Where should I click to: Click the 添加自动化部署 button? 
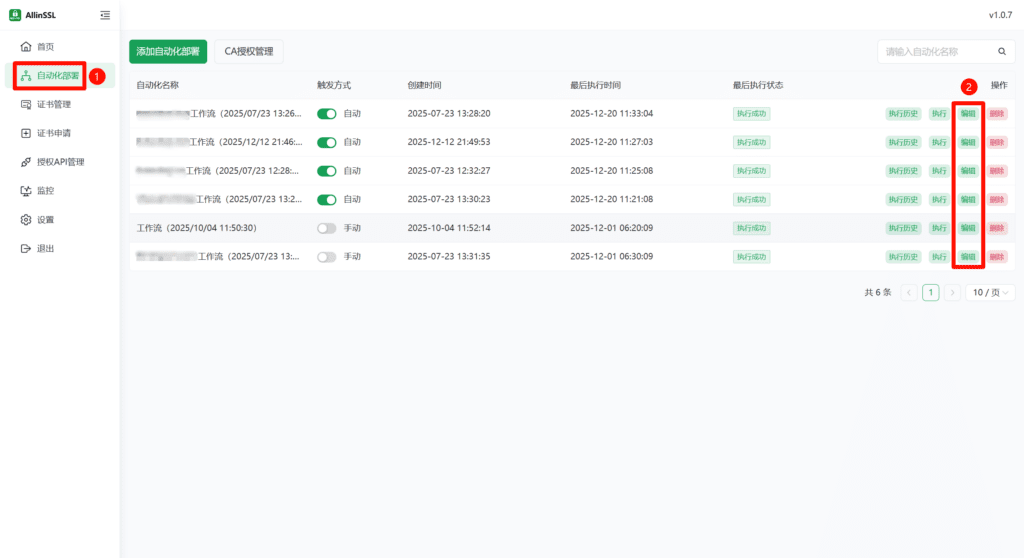click(x=168, y=51)
